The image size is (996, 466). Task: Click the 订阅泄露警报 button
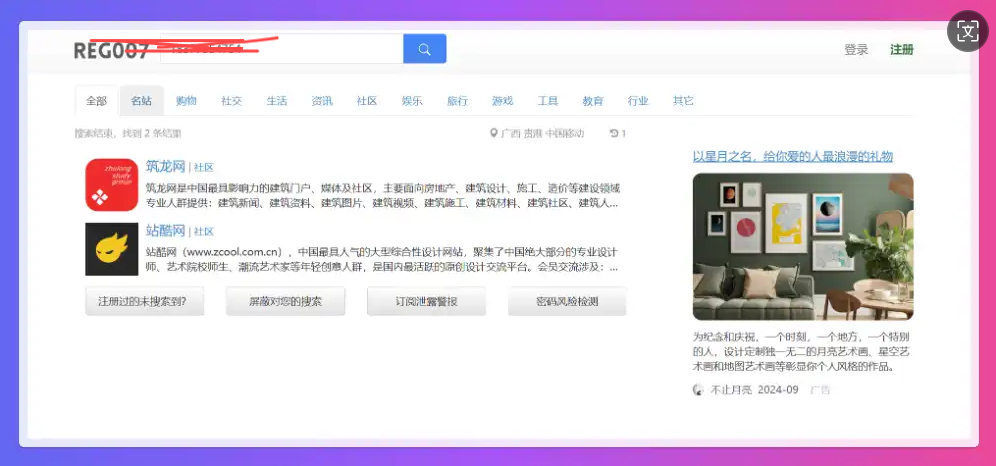pyautogui.click(x=426, y=301)
